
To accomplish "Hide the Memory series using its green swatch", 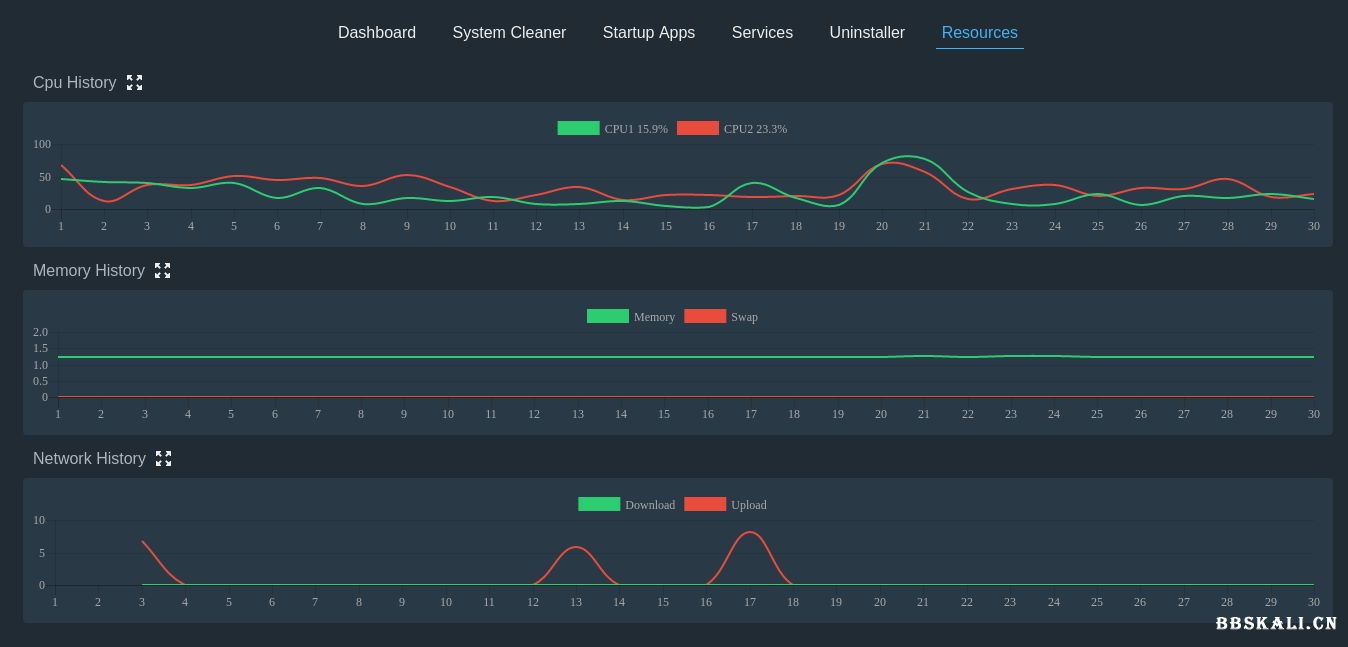I will pos(608,316).
